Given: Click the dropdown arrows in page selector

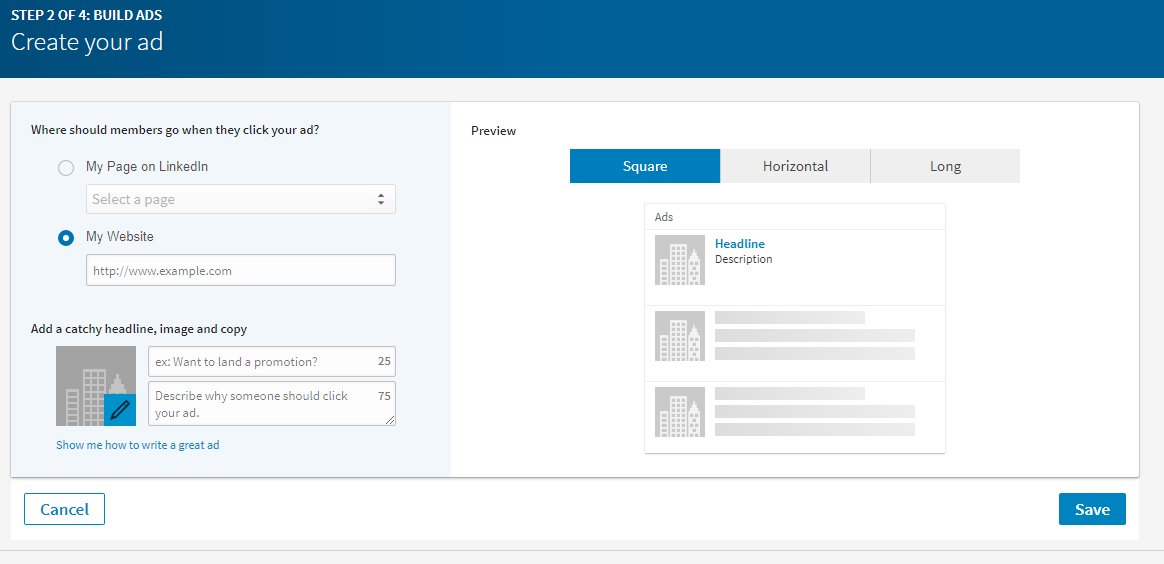Looking at the screenshot, I should pyautogui.click(x=380, y=199).
